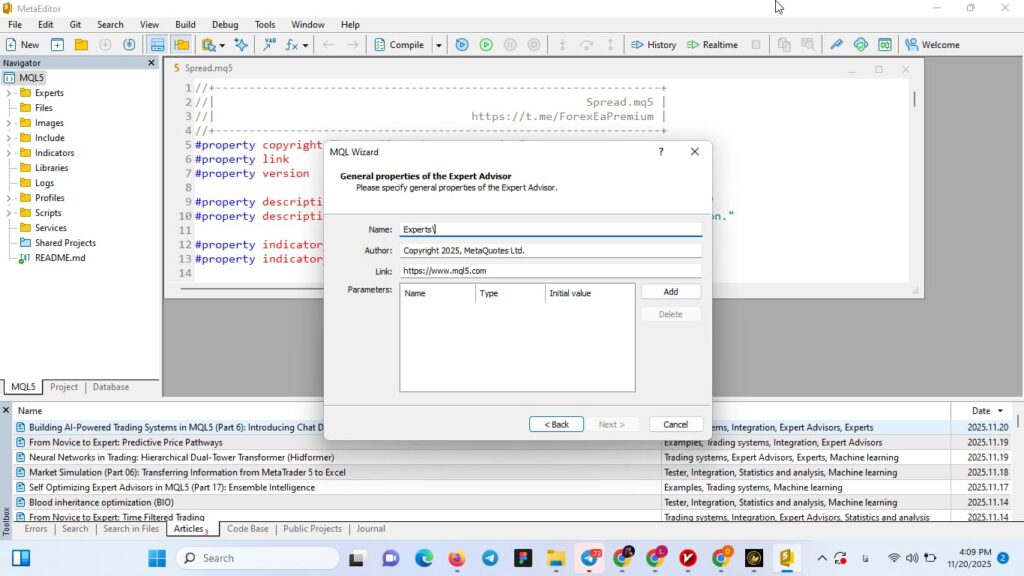Open Telegram from the Windows taskbar

pyautogui.click(x=489, y=558)
